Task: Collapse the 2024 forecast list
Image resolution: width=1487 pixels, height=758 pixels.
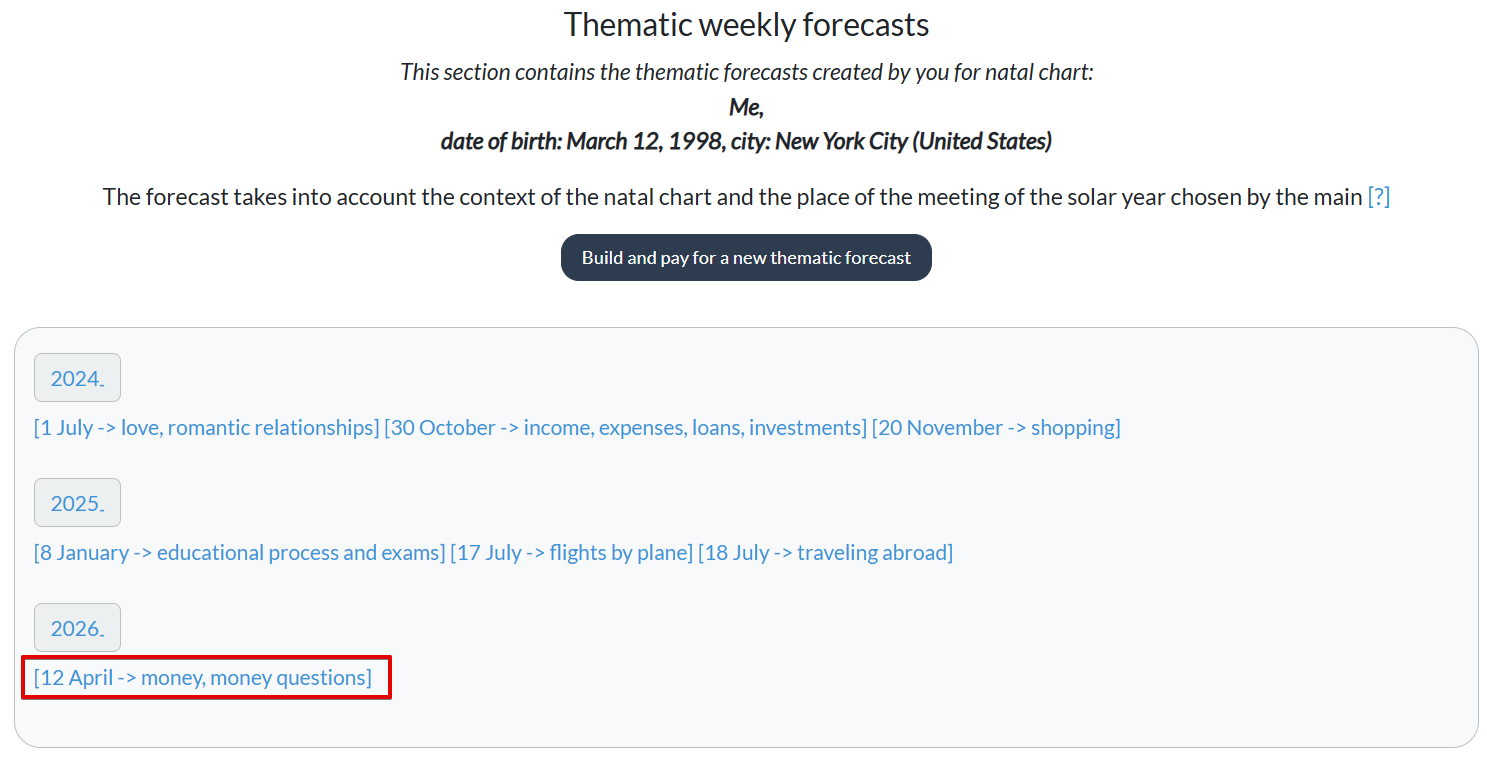Action: click(x=77, y=377)
